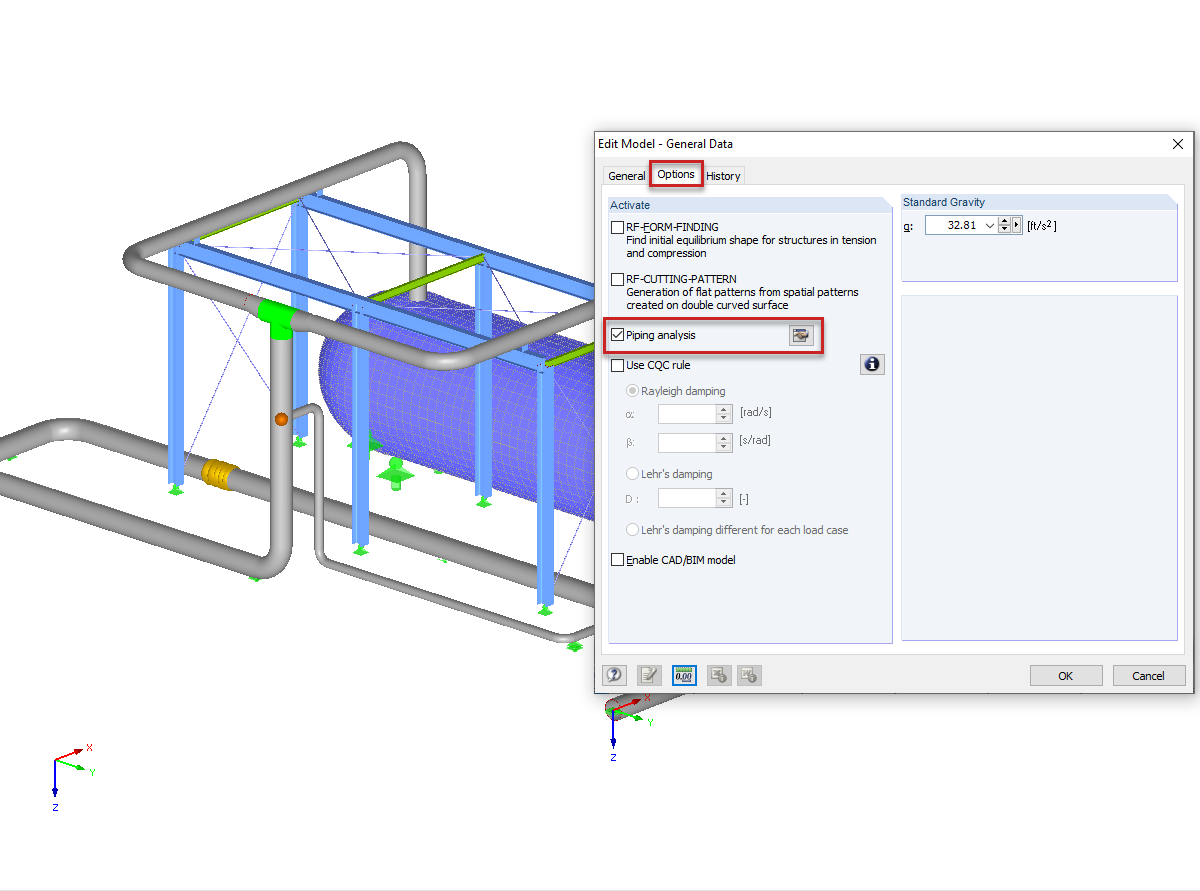
Task: Click the Excel export icon at dialog bottom
Action: 718,675
